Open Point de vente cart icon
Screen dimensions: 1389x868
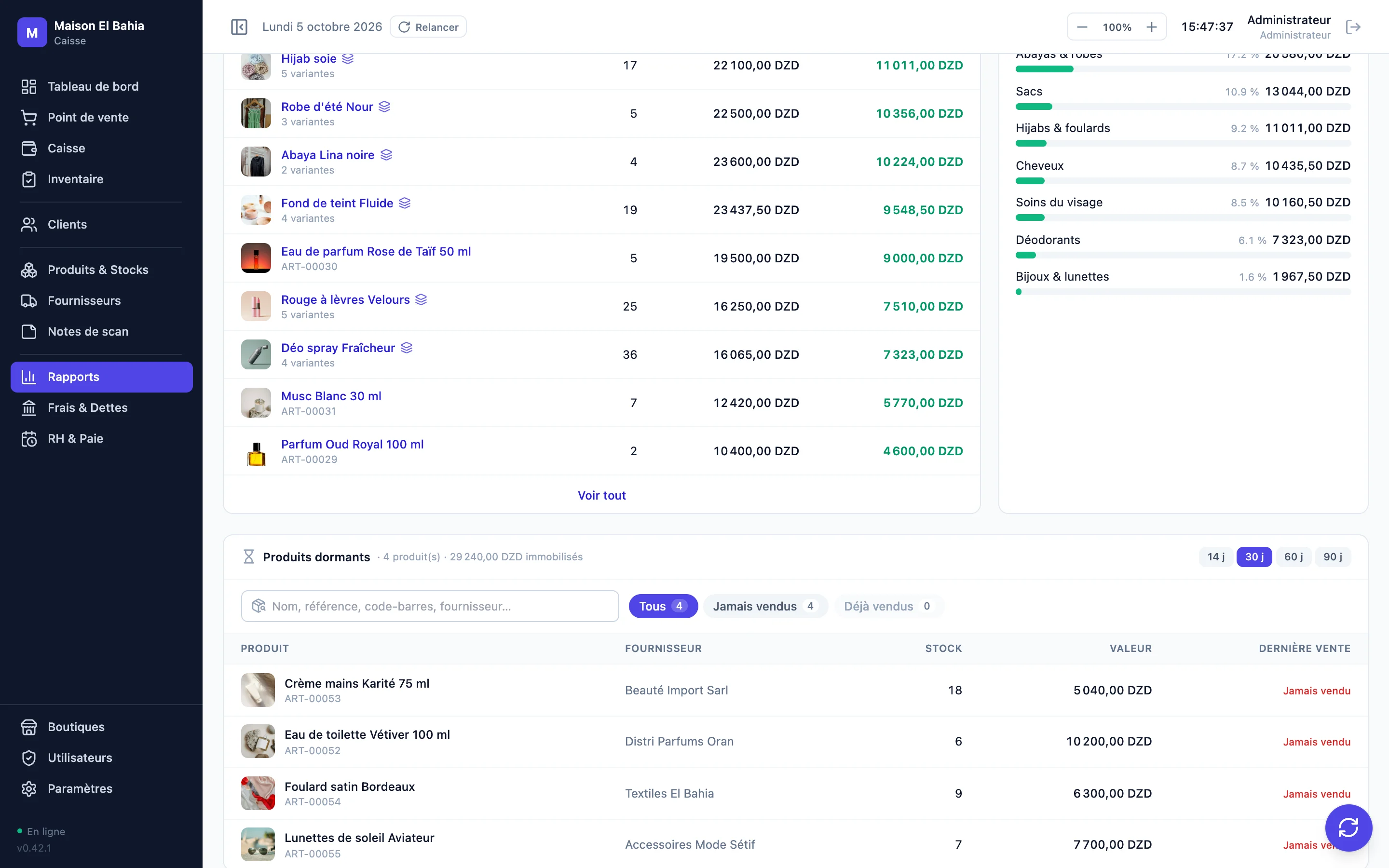tap(29, 117)
